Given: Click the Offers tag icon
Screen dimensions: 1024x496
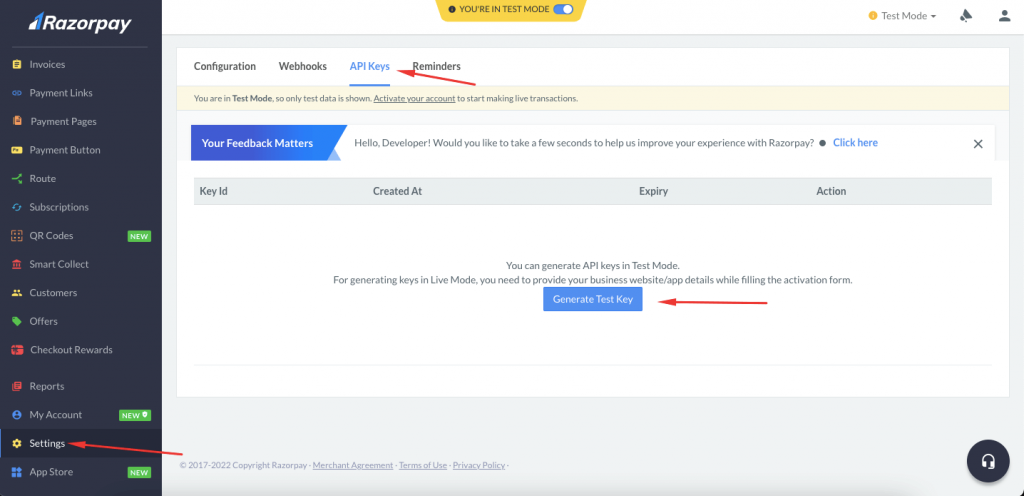Looking at the screenshot, I should pyautogui.click(x=17, y=321).
